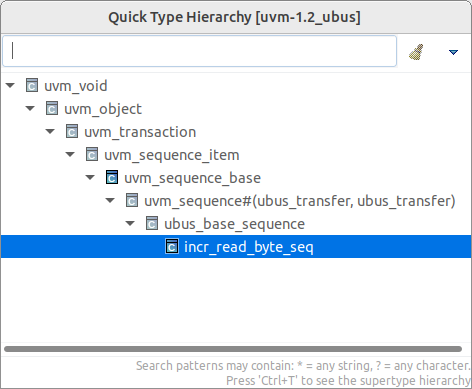Select the uvm_object class label
Viewport: 472px width, 389px height.
[103, 109]
